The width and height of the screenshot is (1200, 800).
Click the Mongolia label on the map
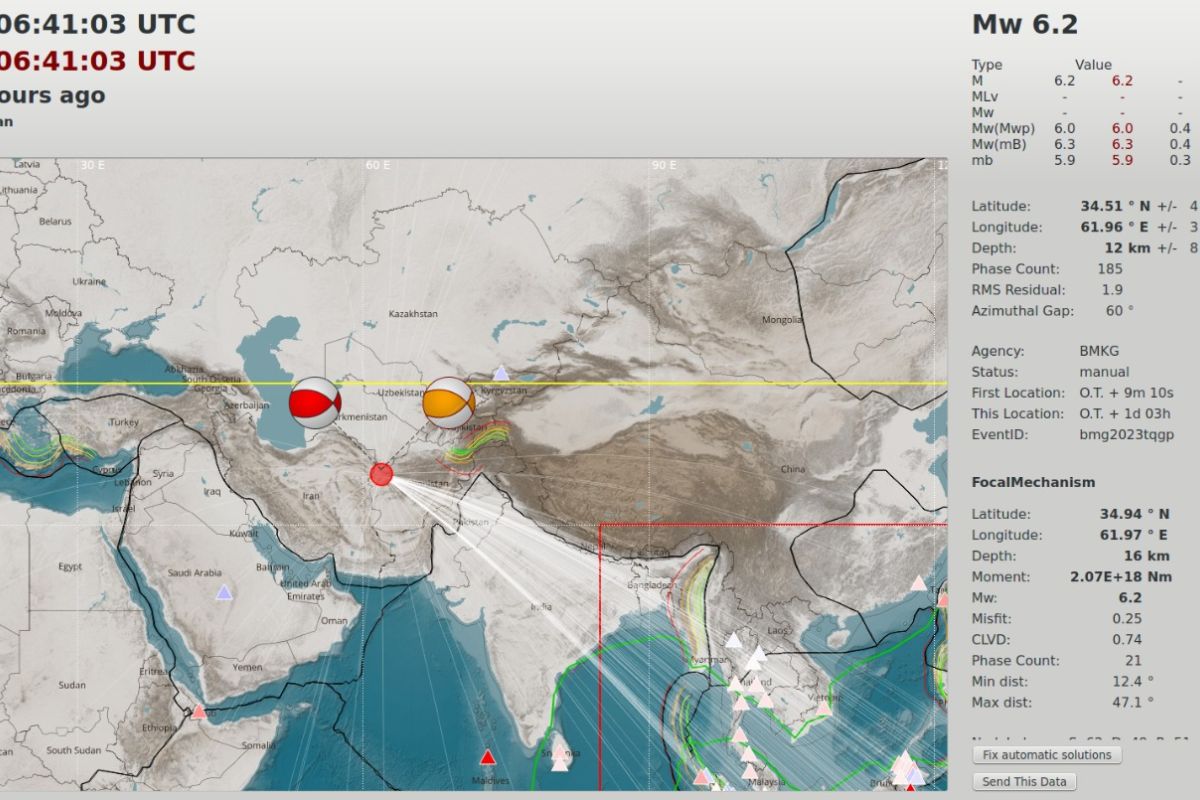click(x=782, y=320)
